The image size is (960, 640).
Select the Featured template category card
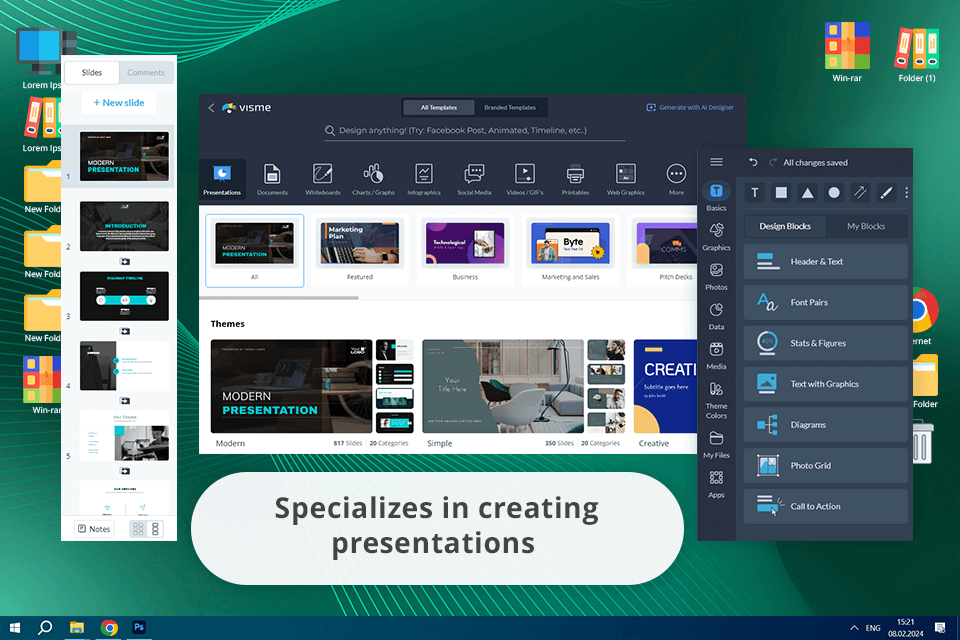(x=359, y=250)
